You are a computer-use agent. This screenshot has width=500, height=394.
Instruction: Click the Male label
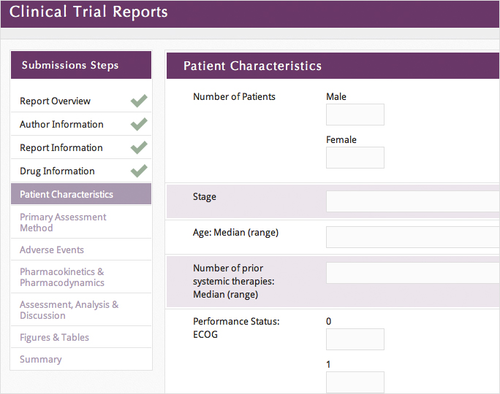(x=336, y=97)
